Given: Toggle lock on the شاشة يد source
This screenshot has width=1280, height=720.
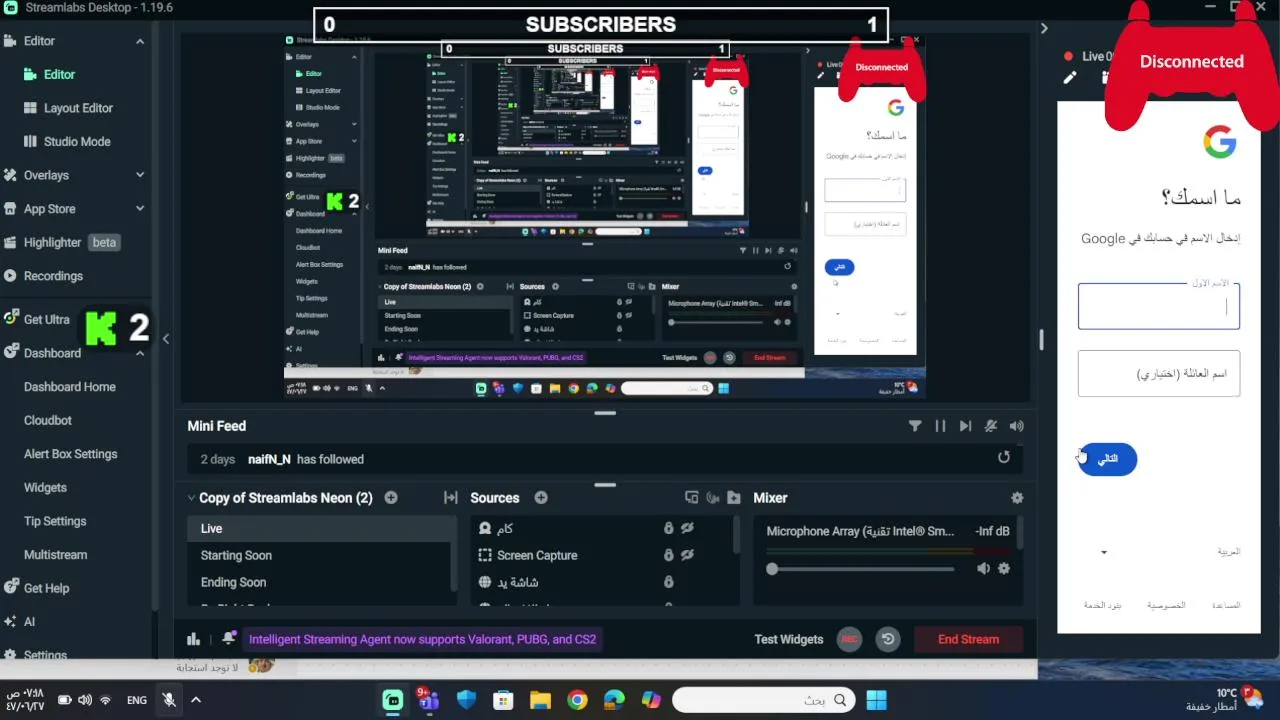Looking at the screenshot, I should click(x=669, y=582).
